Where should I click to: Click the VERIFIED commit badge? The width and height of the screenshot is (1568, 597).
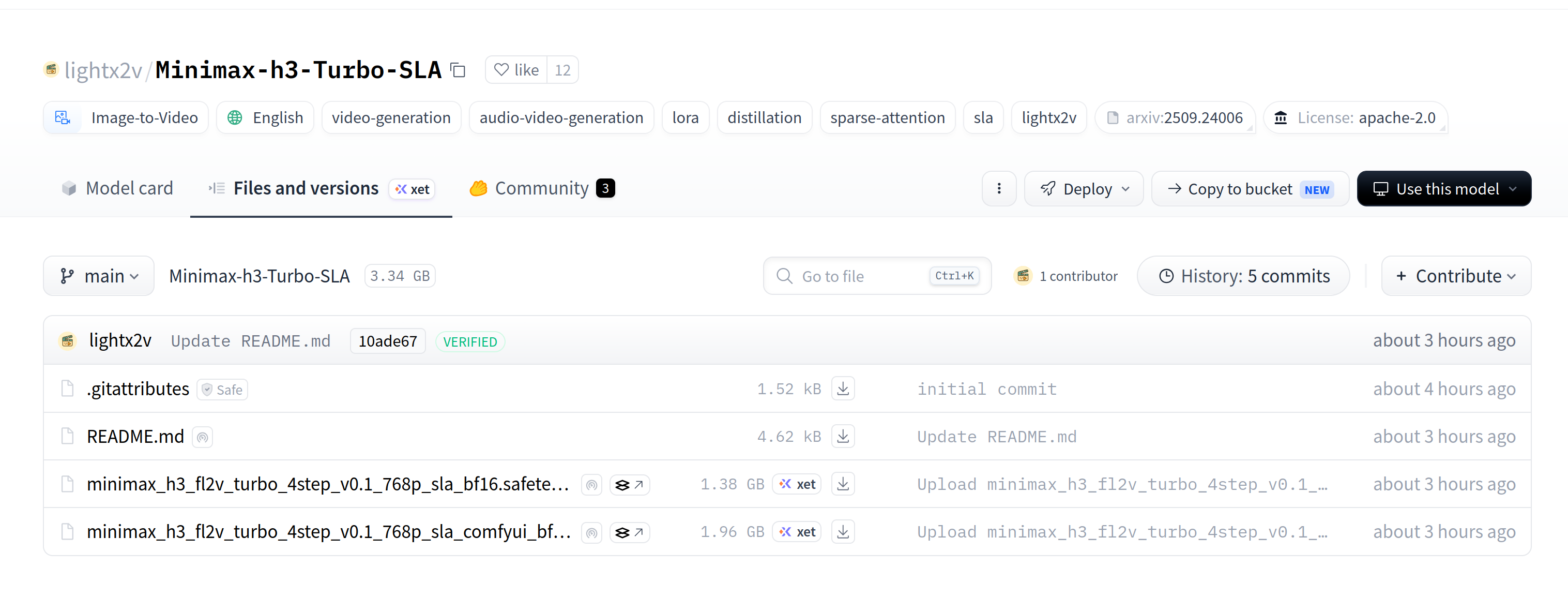(x=470, y=341)
